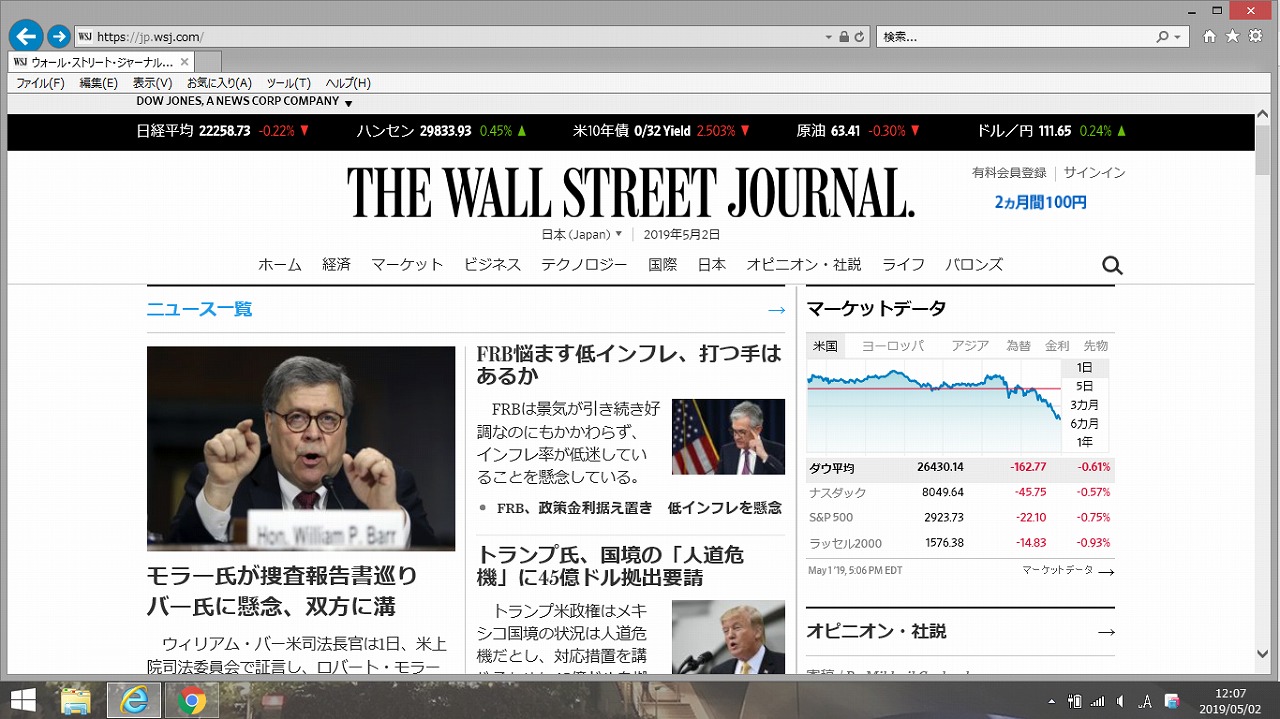Click the arrow next to ニュース一覧
The image size is (1280, 719).
tap(776, 310)
